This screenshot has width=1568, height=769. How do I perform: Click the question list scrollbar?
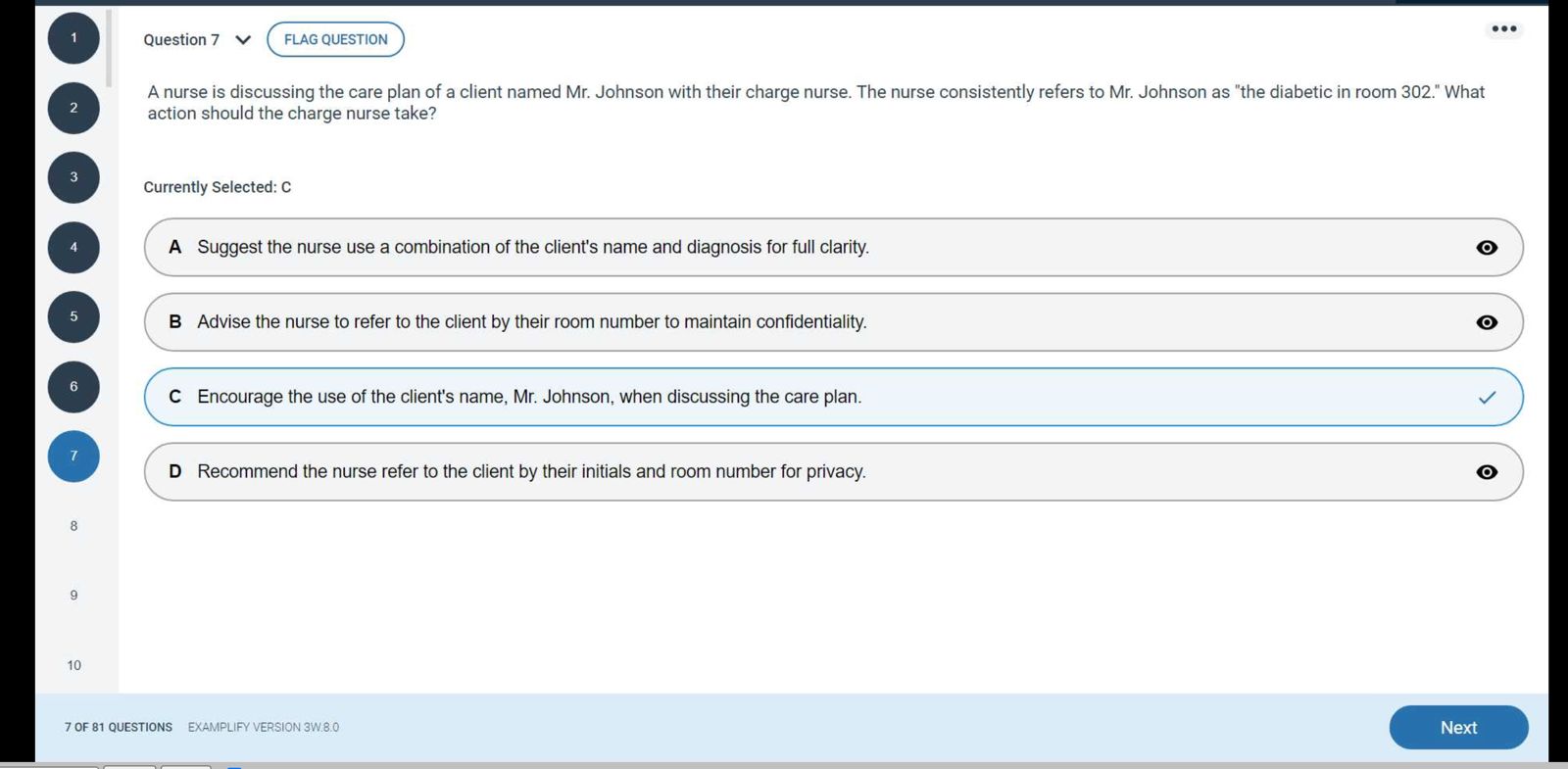pos(109,49)
